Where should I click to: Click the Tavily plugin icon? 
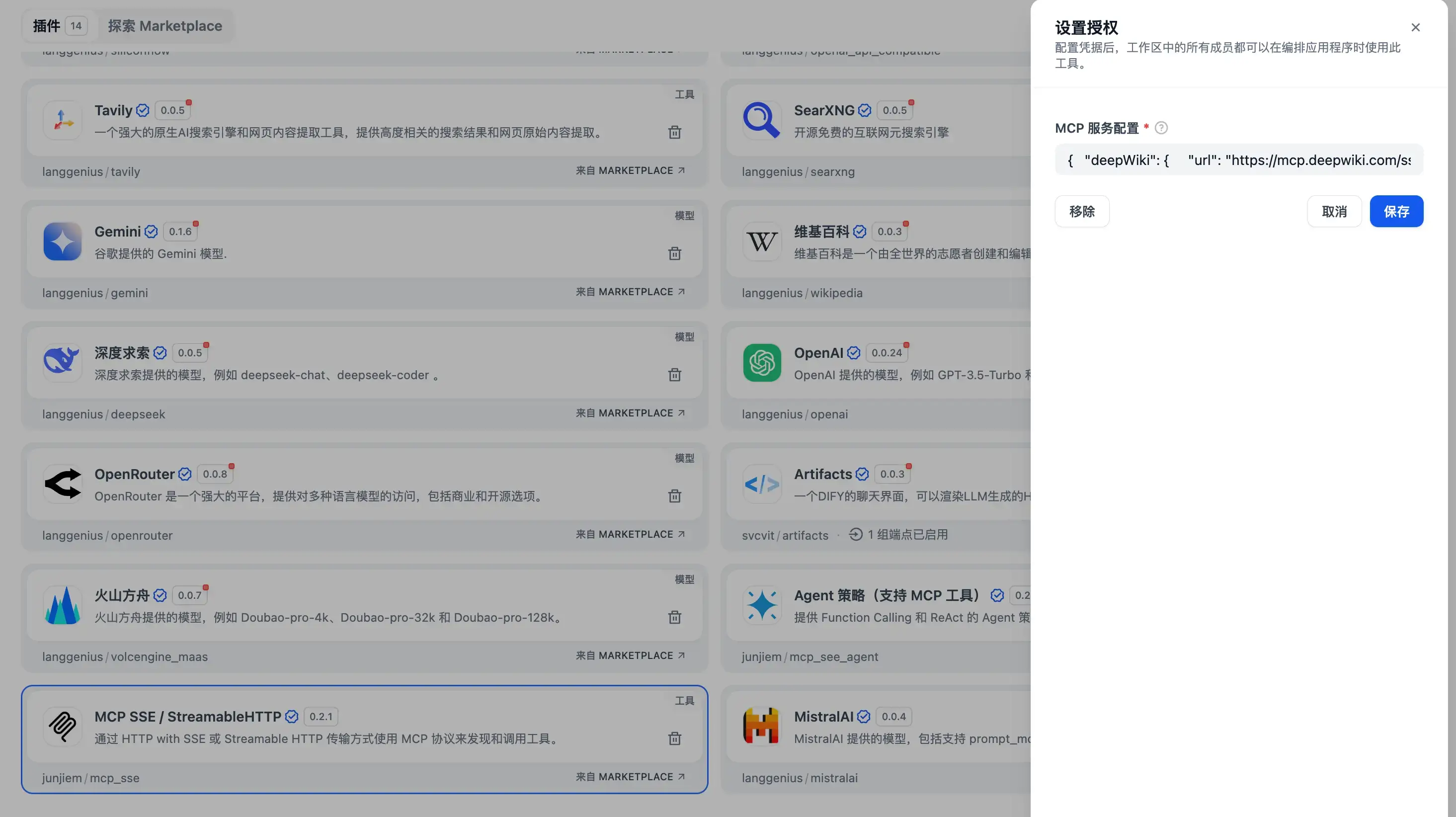[62, 120]
